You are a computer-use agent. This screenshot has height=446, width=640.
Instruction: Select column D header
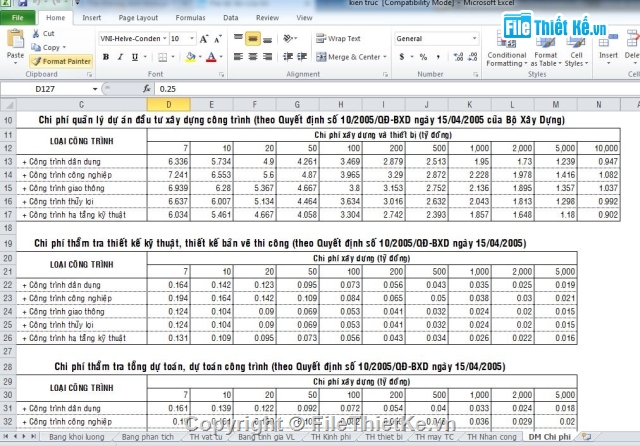coord(169,105)
